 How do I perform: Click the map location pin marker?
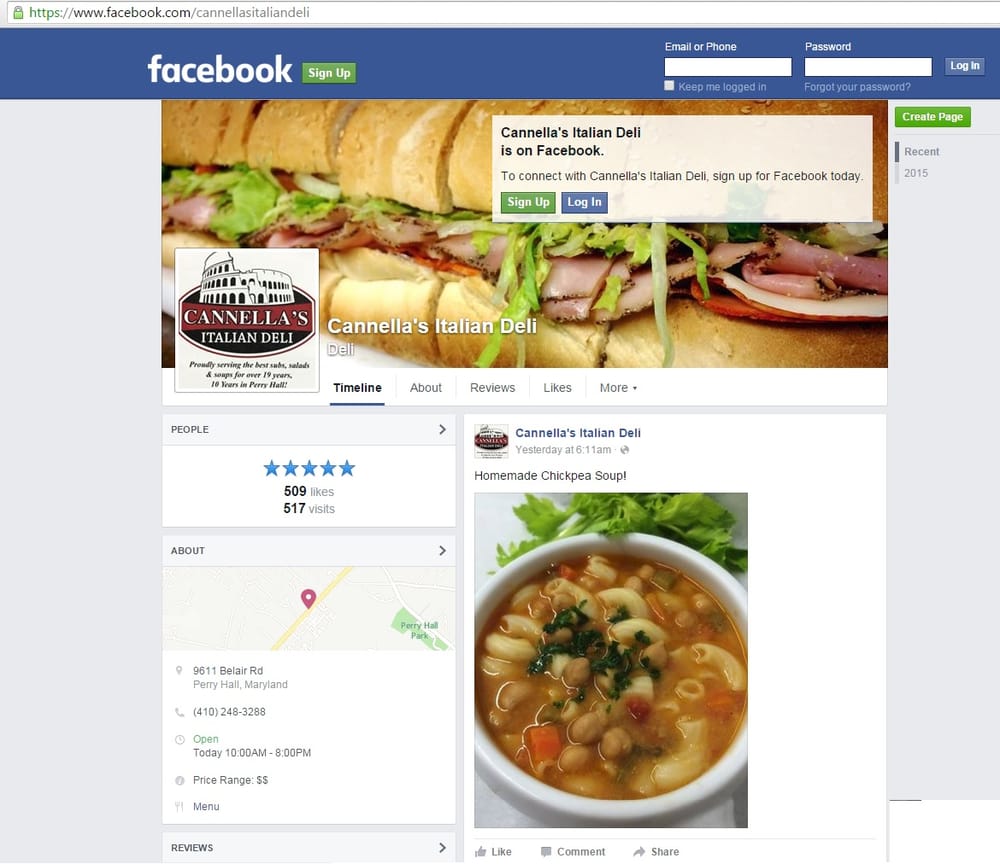pos(308,598)
